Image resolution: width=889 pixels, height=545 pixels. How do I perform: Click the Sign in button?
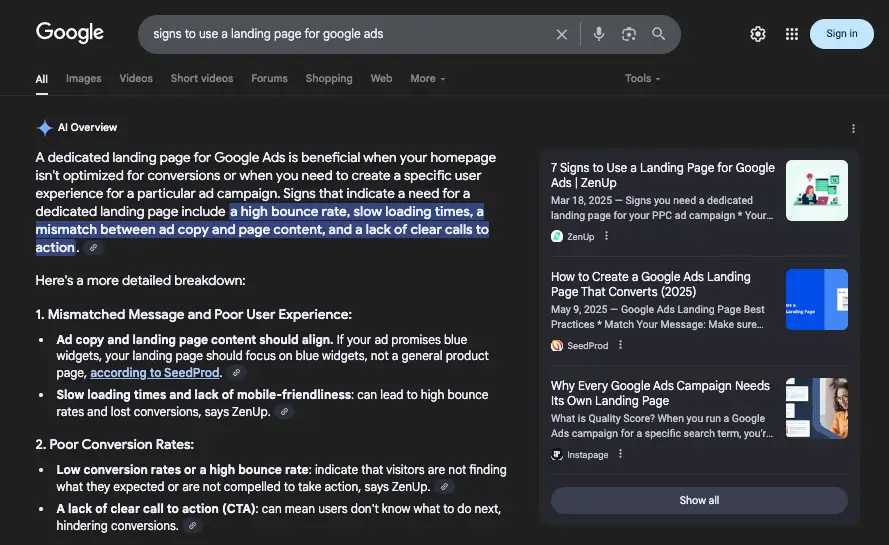pyautogui.click(x=841, y=33)
